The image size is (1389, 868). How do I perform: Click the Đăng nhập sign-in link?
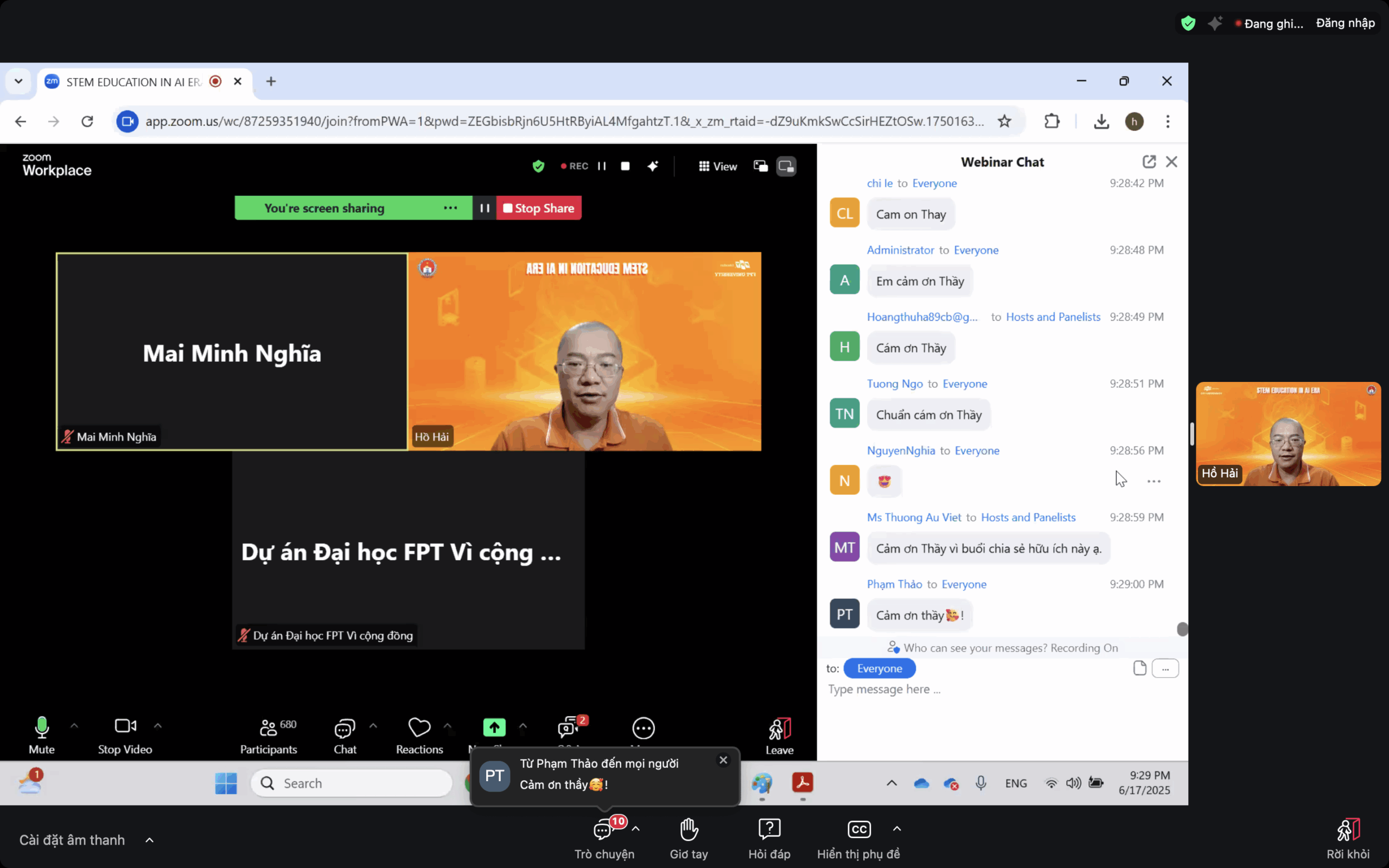[1345, 23]
